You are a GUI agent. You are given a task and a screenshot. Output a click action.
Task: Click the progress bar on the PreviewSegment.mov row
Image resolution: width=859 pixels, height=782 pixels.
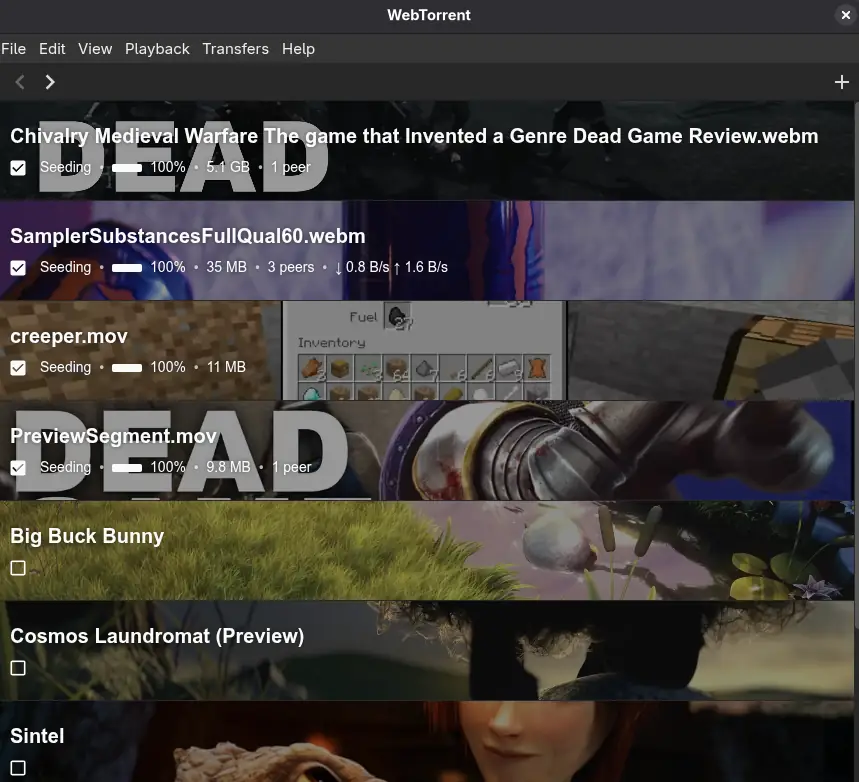127,467
